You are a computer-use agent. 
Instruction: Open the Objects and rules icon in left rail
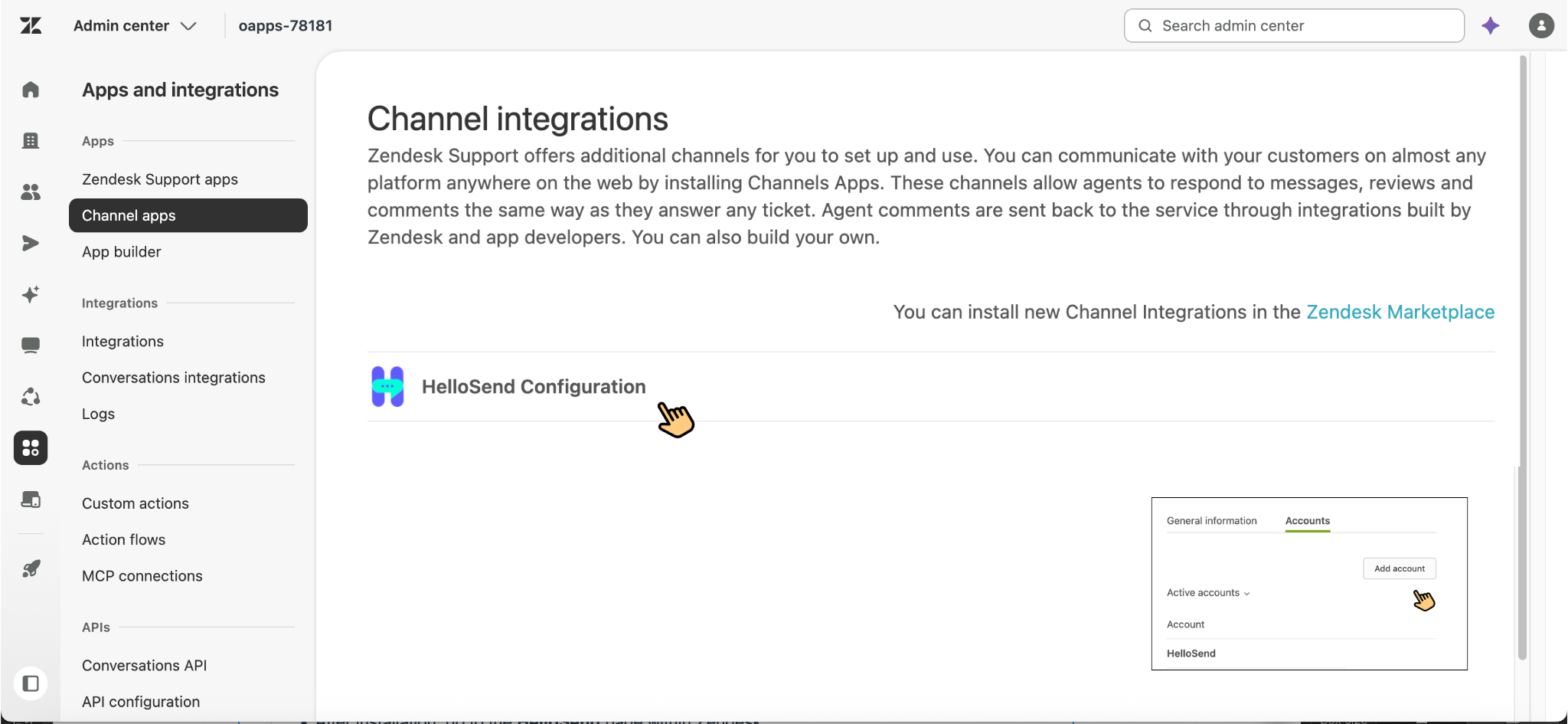pyautogui.click(x=31, y=396)
